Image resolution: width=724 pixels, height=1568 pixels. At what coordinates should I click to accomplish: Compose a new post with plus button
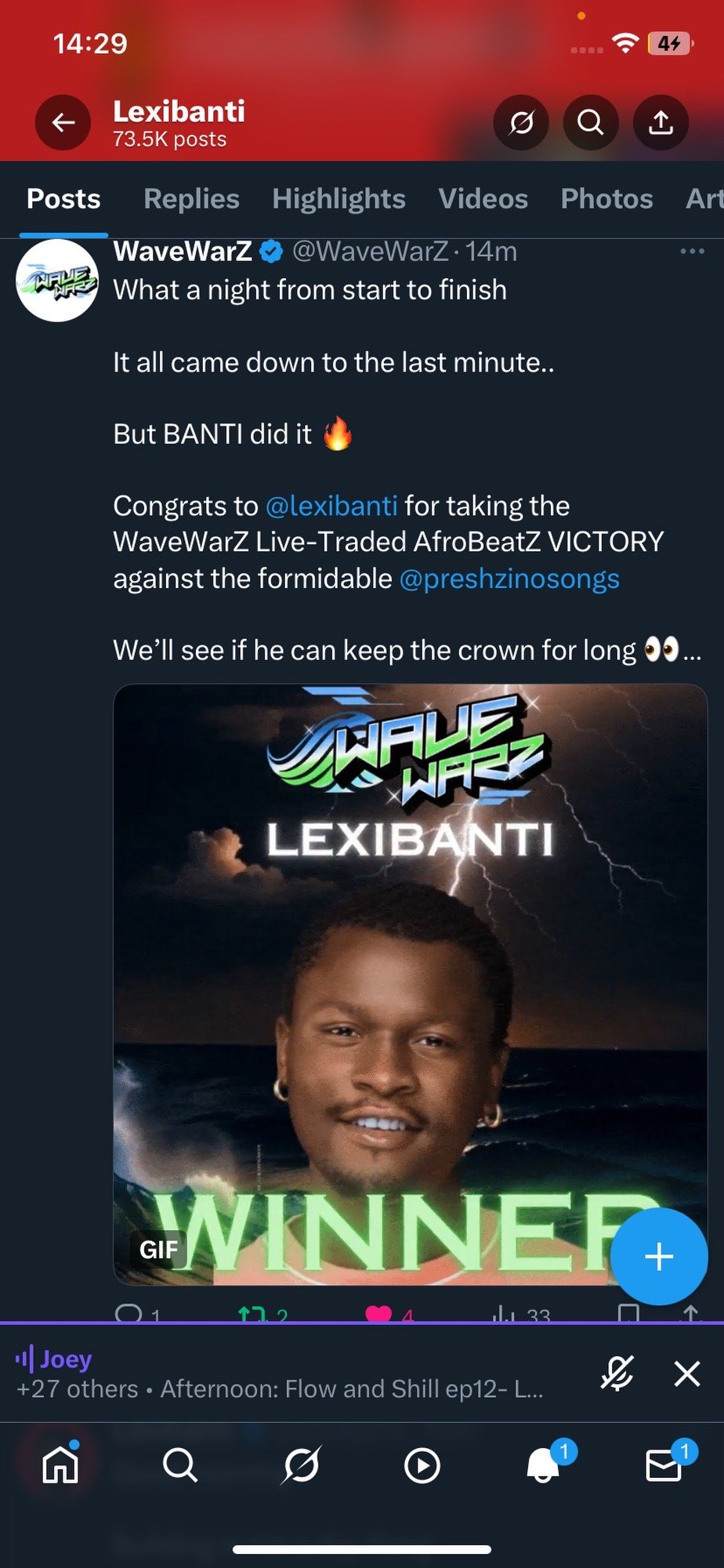[x=659, y=1256]
